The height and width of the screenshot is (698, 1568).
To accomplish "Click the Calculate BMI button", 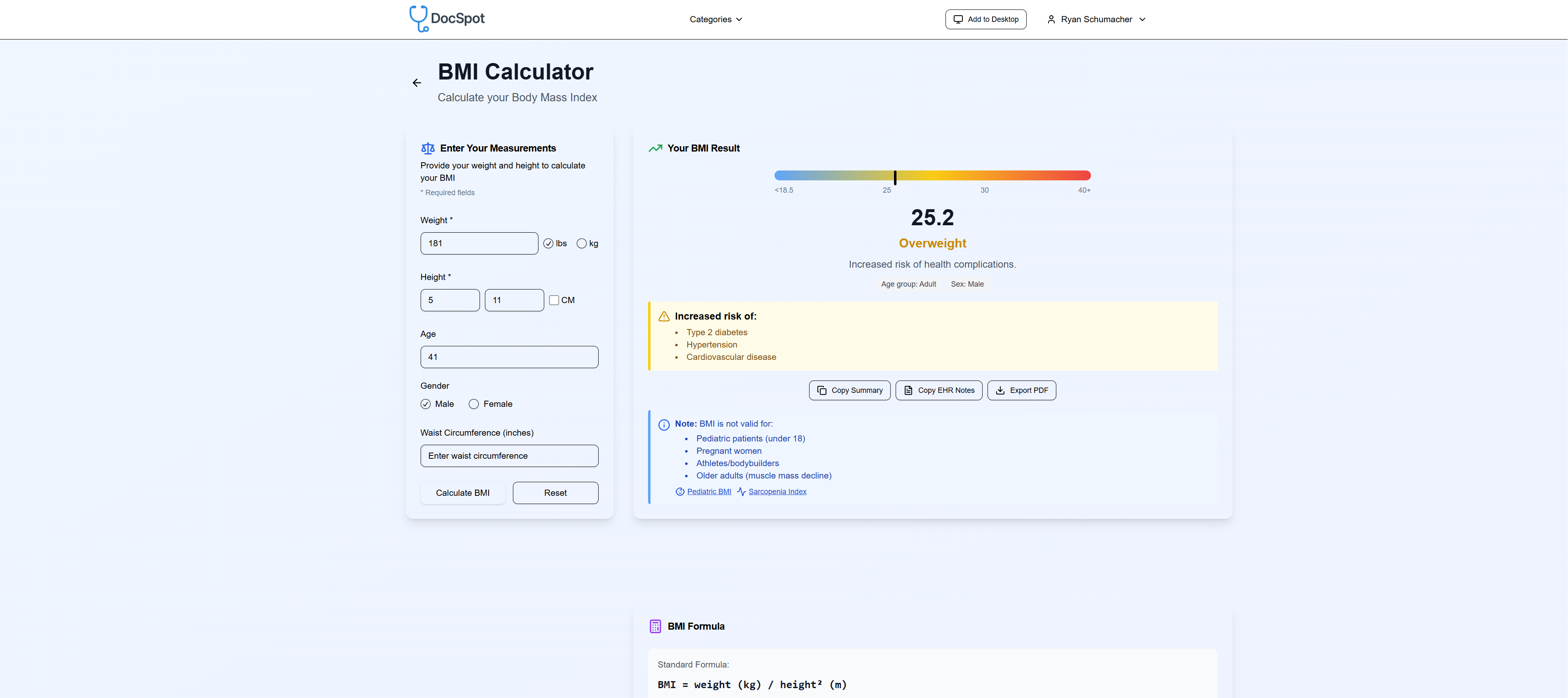I will (x=463, y=493).
